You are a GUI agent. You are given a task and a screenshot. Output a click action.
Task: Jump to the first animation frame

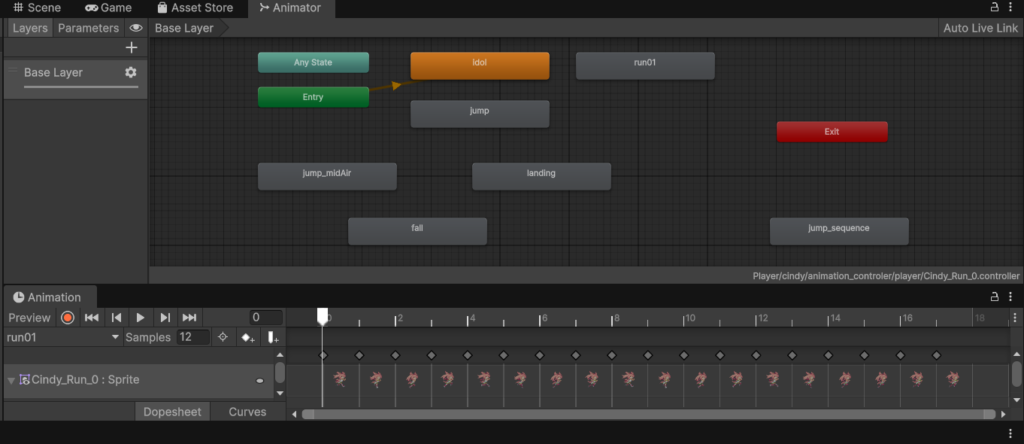(x=91, y=317)
